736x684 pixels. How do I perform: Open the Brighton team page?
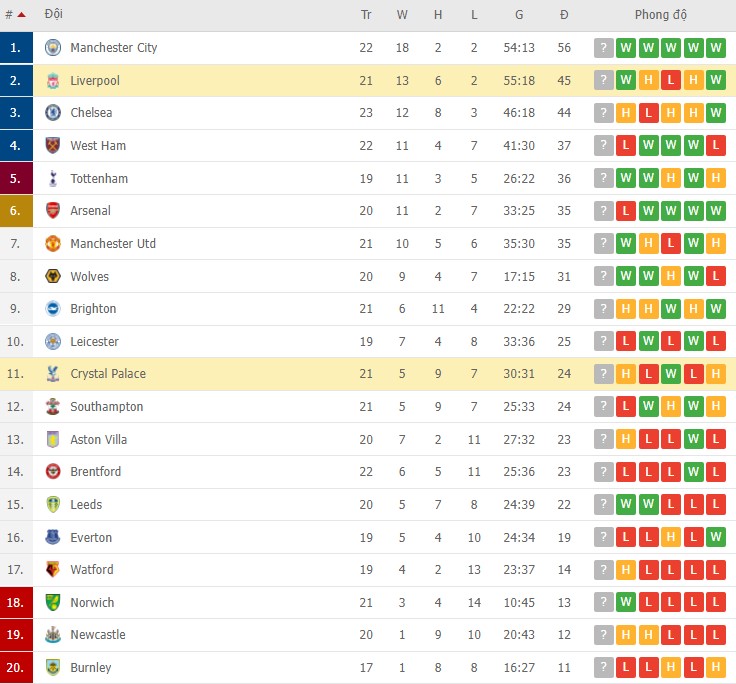(93, 309)
